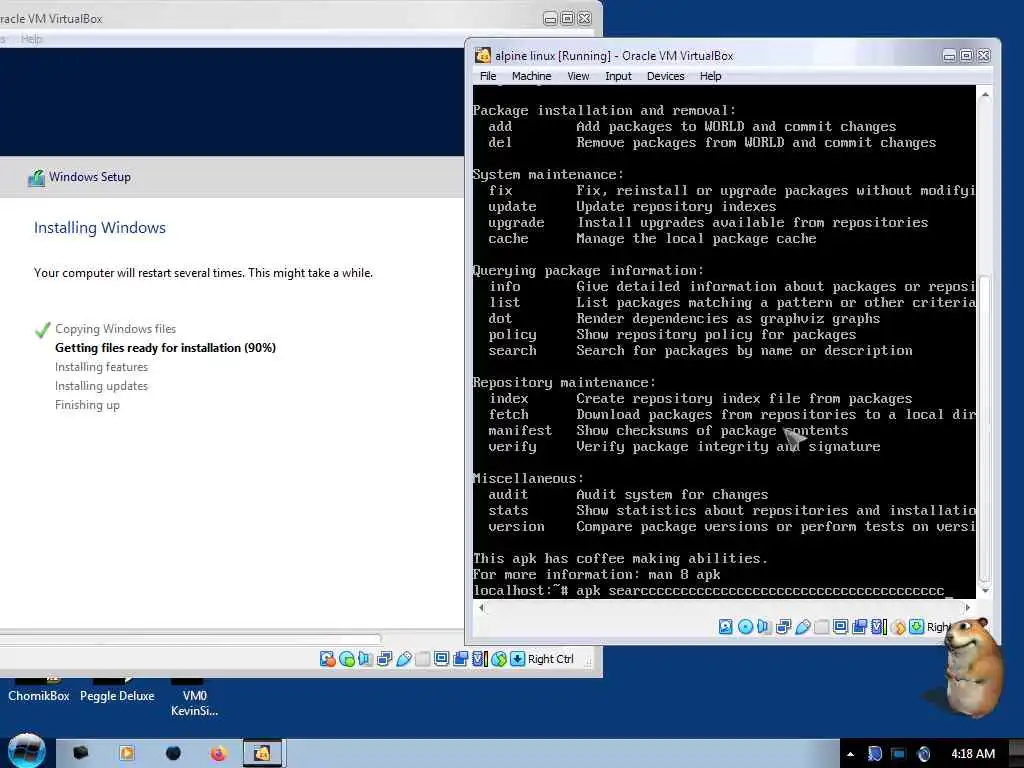This screenshot has height=768, width=1024.
Task: Open the black circle app on taskbar
Action: [173, 754]
